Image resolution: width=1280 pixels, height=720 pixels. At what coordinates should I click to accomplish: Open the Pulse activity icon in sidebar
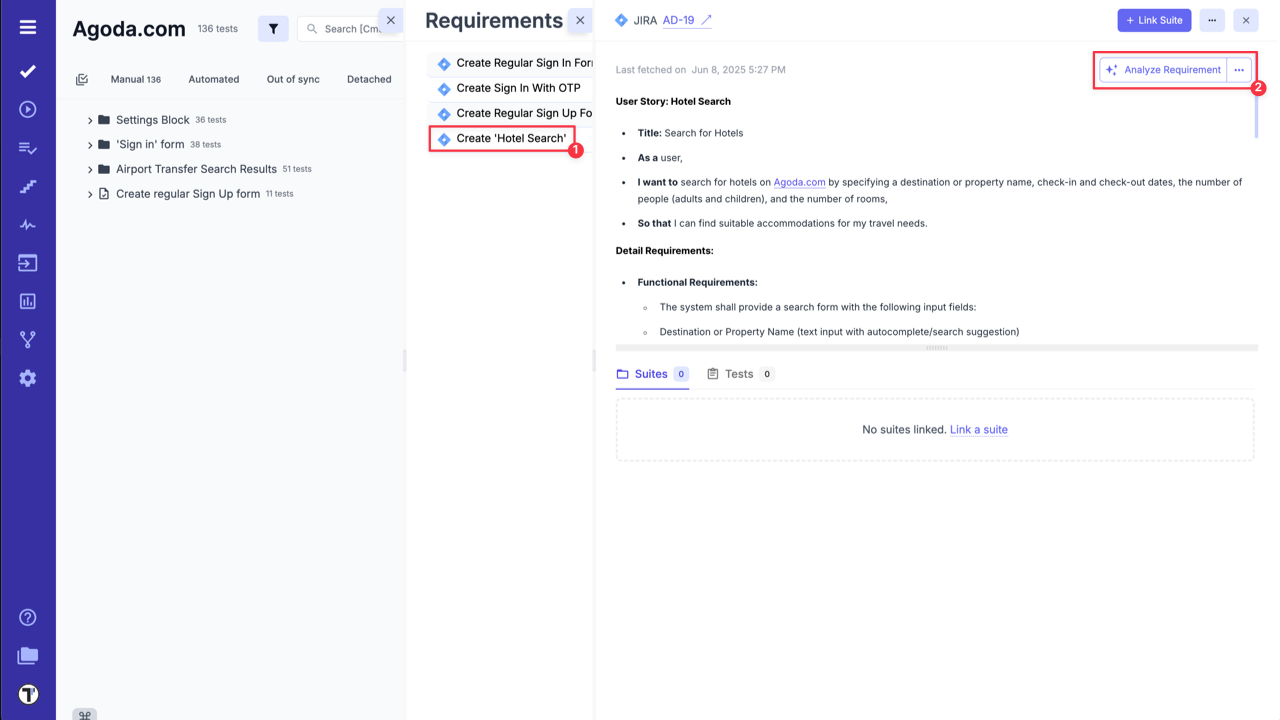[27, 224]
